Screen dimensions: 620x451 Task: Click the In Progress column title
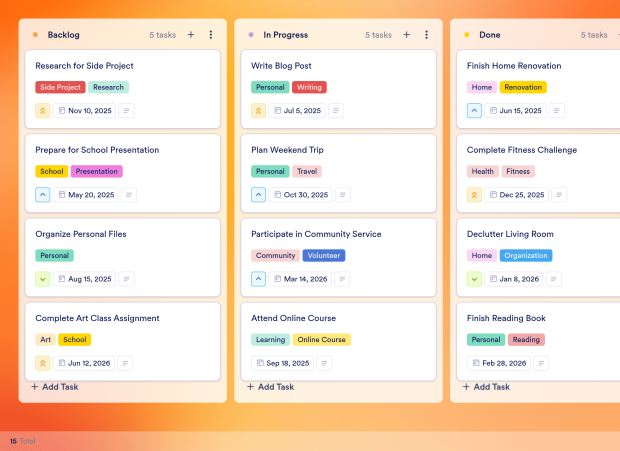[x=285, y=35]
